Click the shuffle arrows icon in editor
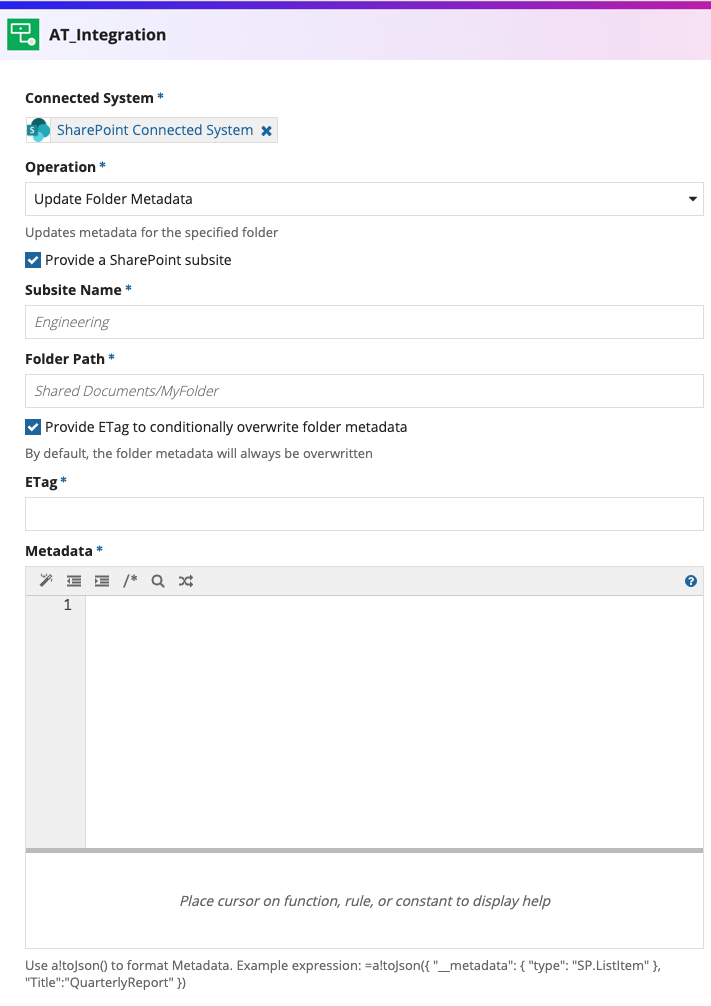Screen dimensions: 711x1006 [x=186, y=581]
